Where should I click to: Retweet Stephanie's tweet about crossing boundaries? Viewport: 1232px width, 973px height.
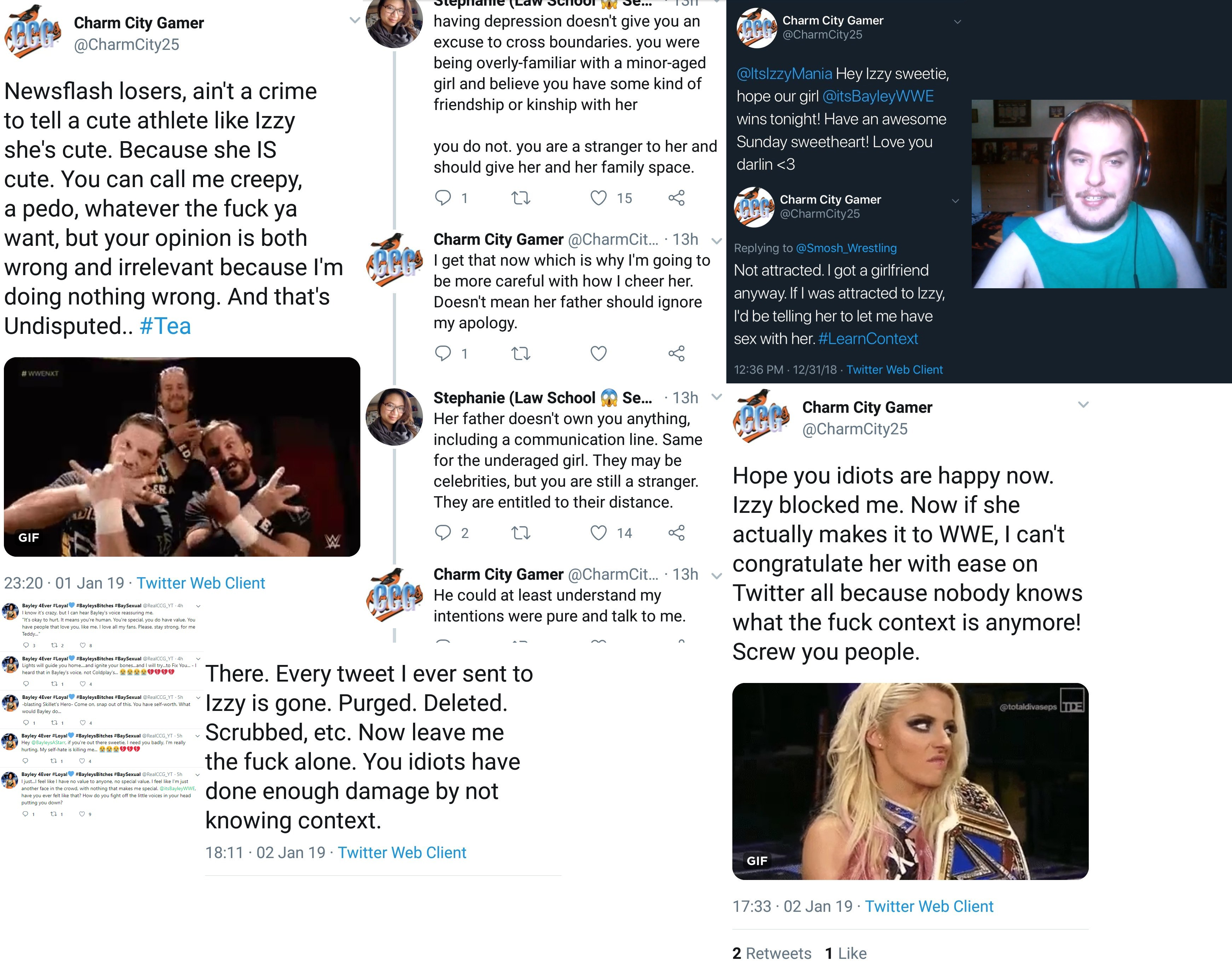click(521, 198)
